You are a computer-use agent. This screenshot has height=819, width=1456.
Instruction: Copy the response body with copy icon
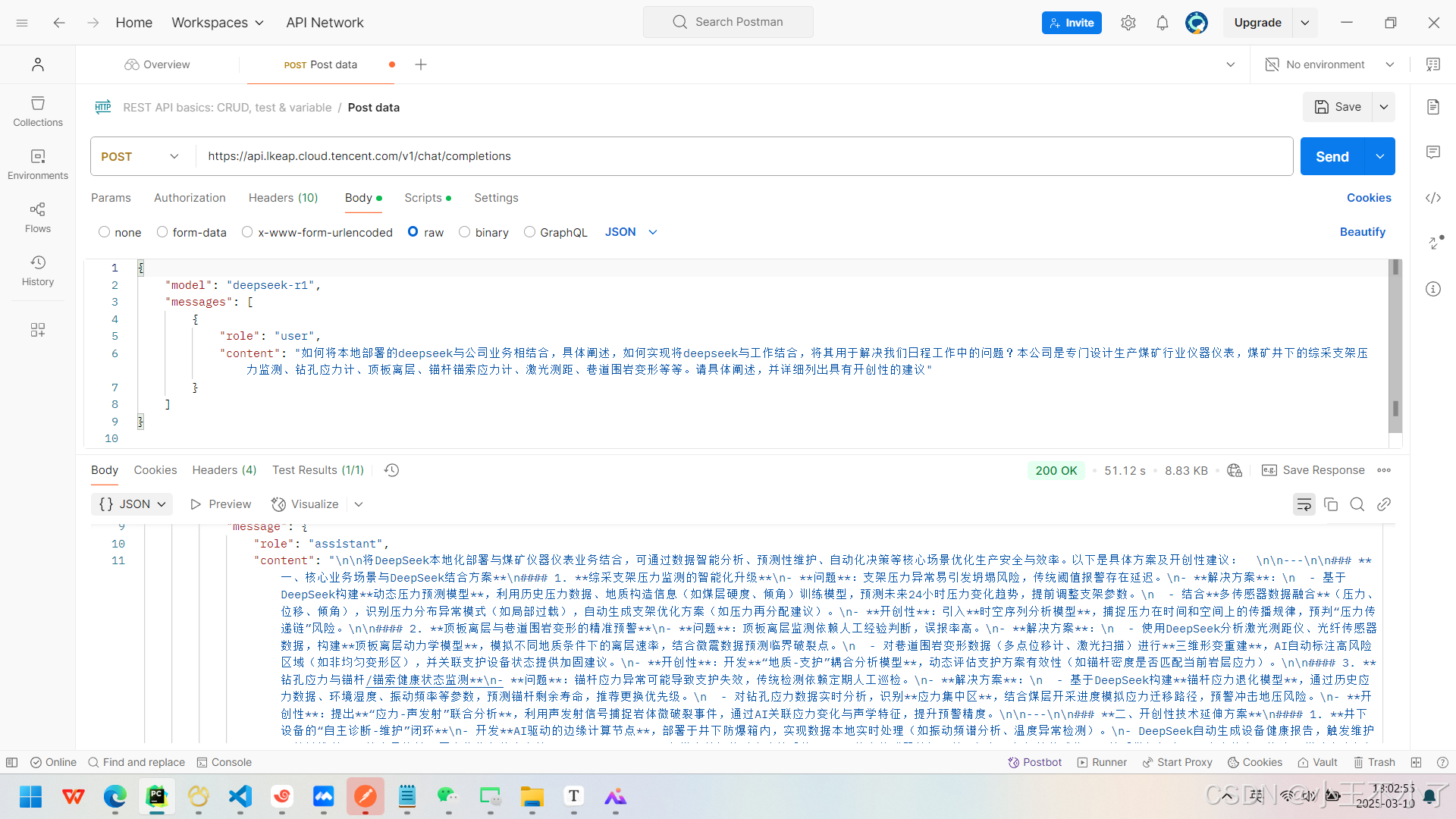(x=1330, y=504)
